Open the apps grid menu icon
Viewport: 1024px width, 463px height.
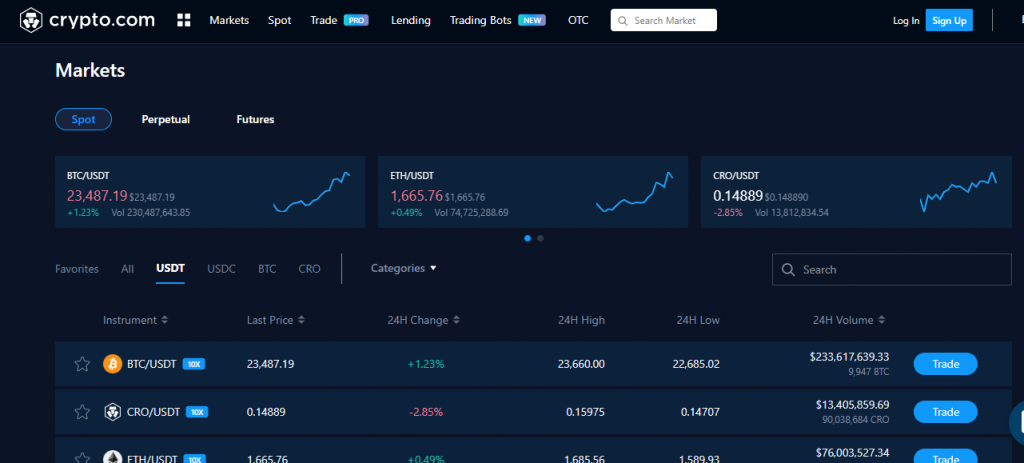pyautogui.click(x=184, y=20)
